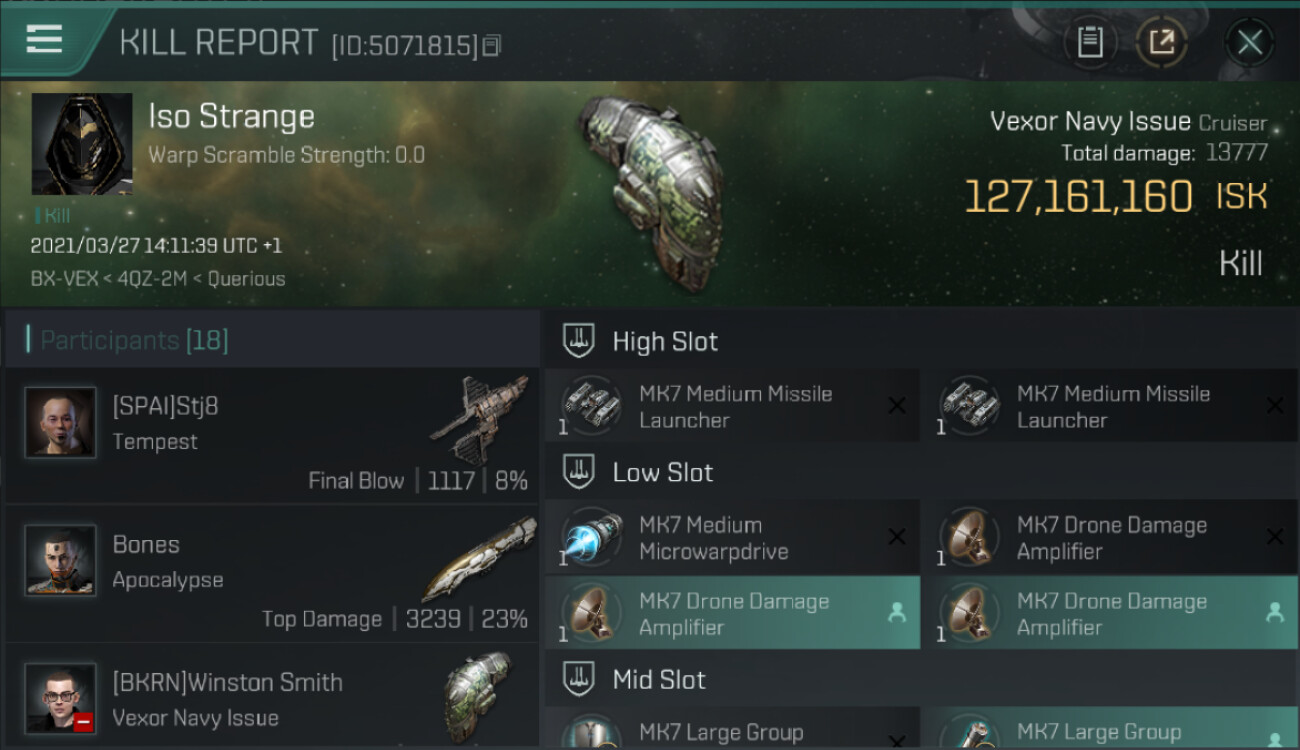The image size is (1300, 750).
Task: Open Winston Smith's participant entry
Action: 272,696
